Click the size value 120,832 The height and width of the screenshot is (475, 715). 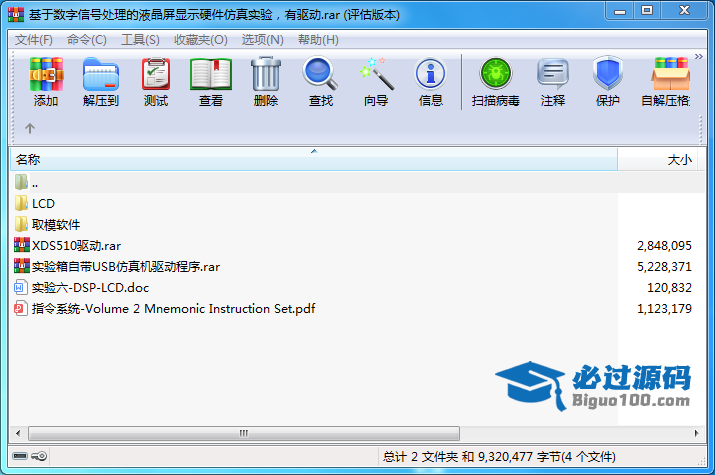click(x=669, y=288)
